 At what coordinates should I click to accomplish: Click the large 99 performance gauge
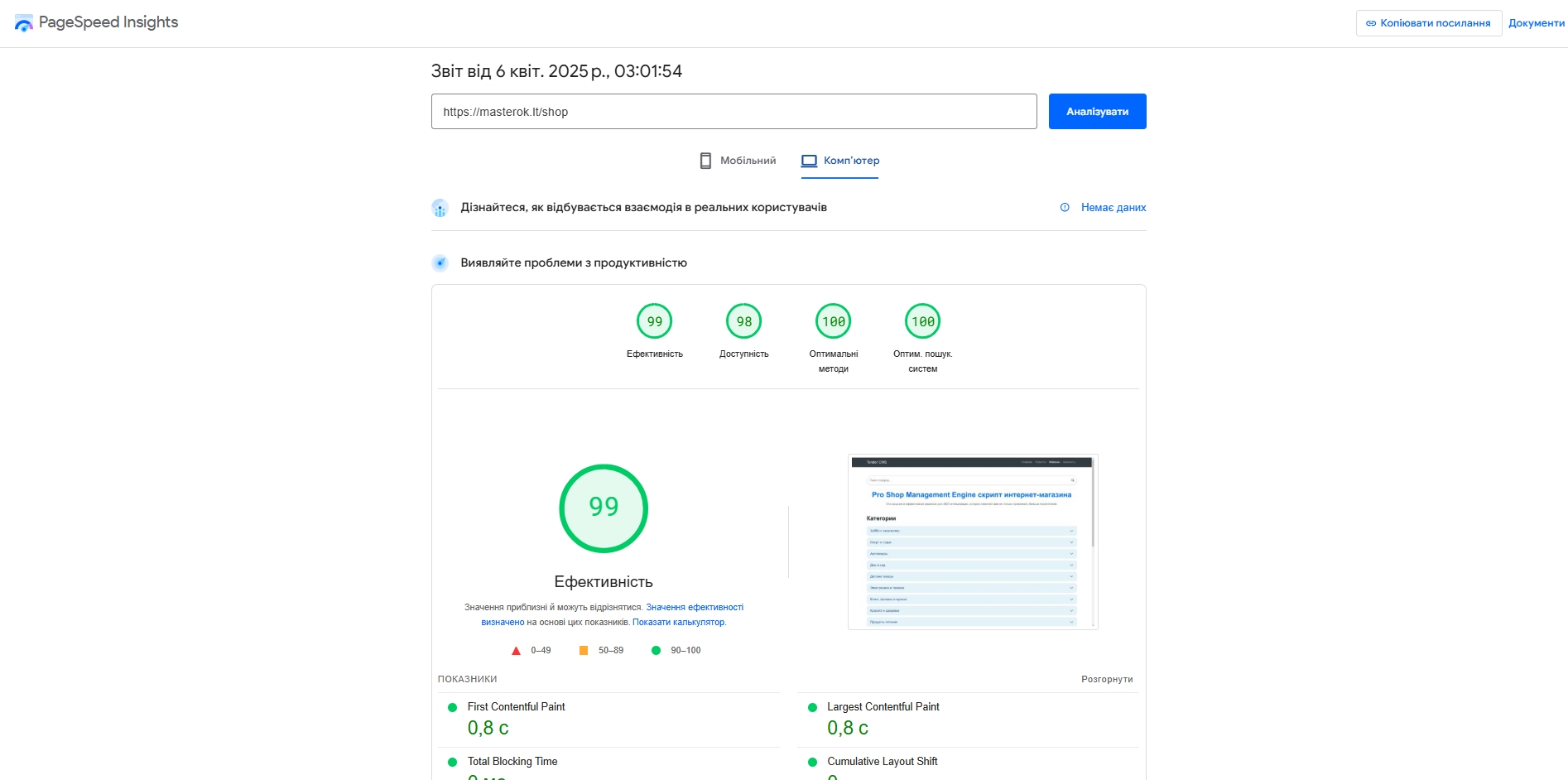coord(604,508)
